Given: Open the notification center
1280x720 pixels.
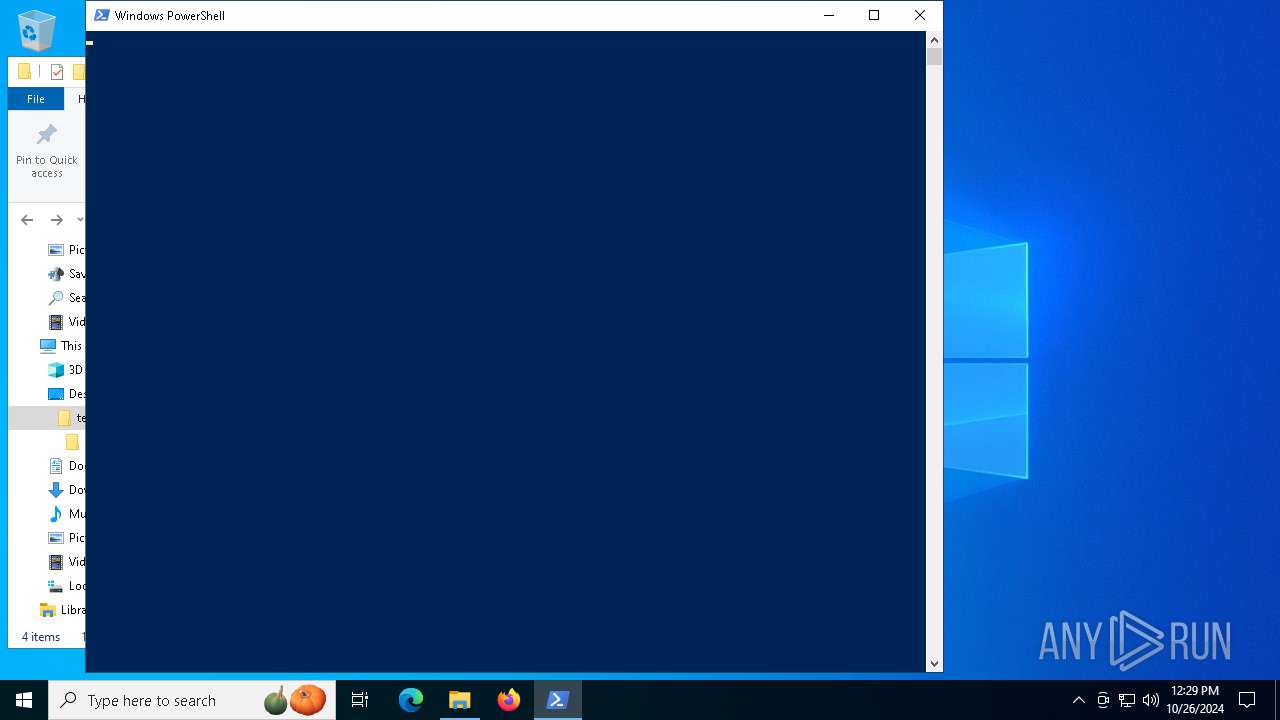Looking at the screenshot, I should [x=1247, y=700].
